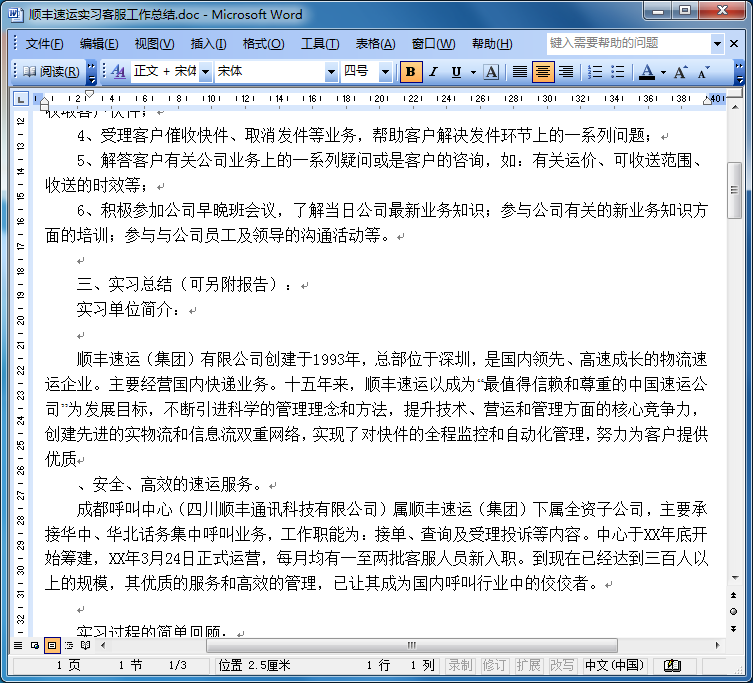The width and height of the screenshot is (753, 683).
Task: Open the 插入(I) menu
Action: (208, 44)
